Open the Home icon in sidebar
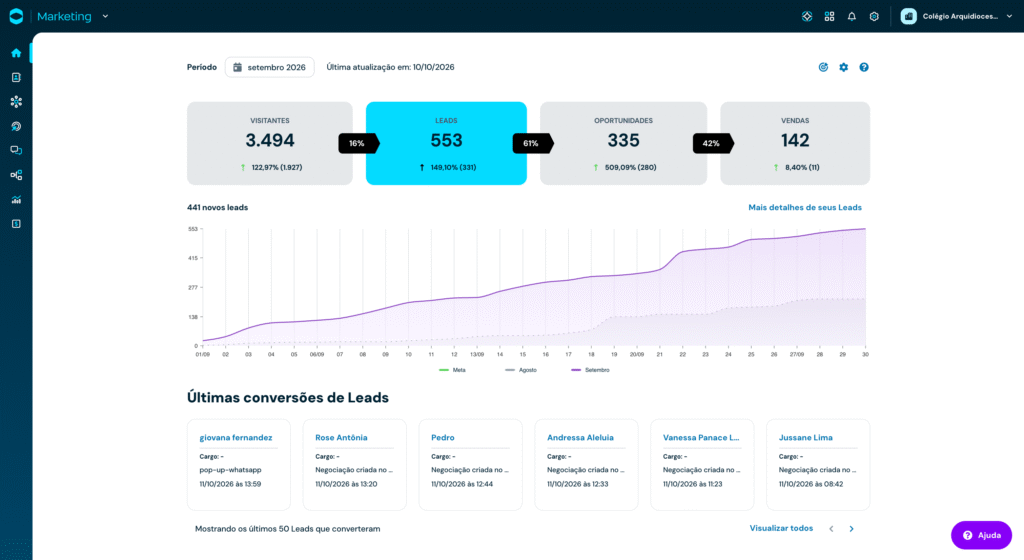This screenshot has width=1024, height=560. pyautogui.click(x=16, y=53)
